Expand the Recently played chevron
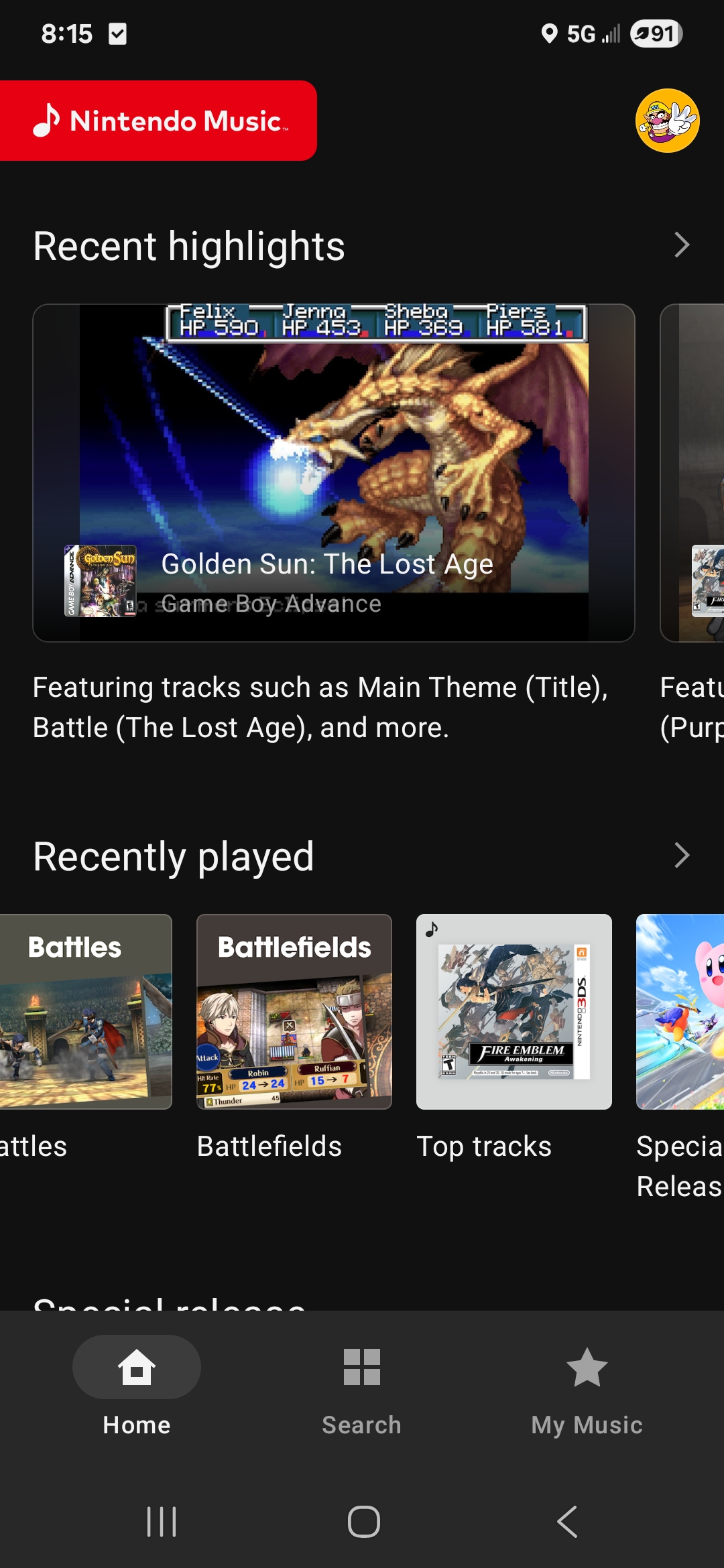This screenshot has height=1568, width=724. (x=682, y=856)
